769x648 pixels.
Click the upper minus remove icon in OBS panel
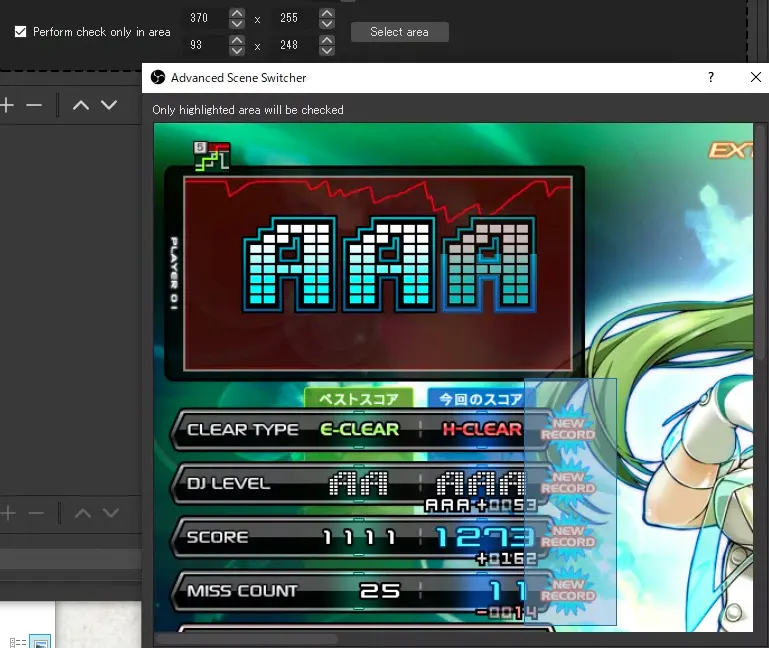coord(34,105)
